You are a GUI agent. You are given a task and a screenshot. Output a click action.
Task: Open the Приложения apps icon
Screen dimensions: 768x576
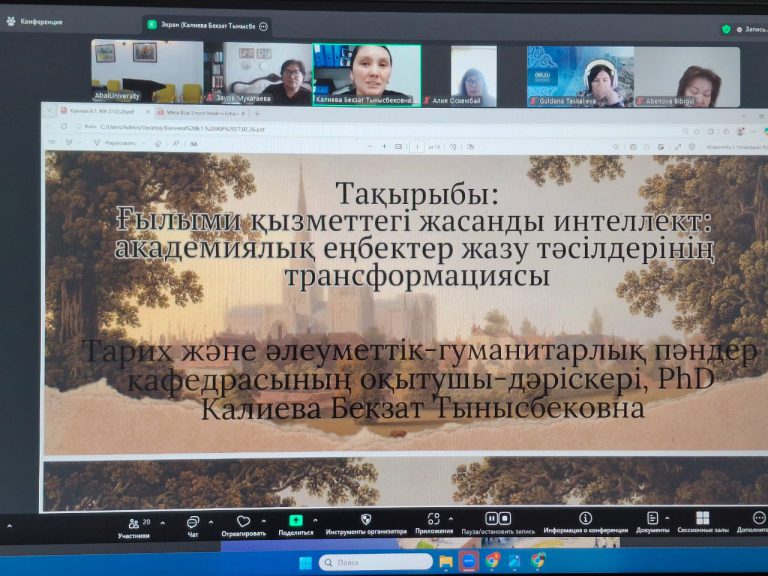[x=433, y=520]
